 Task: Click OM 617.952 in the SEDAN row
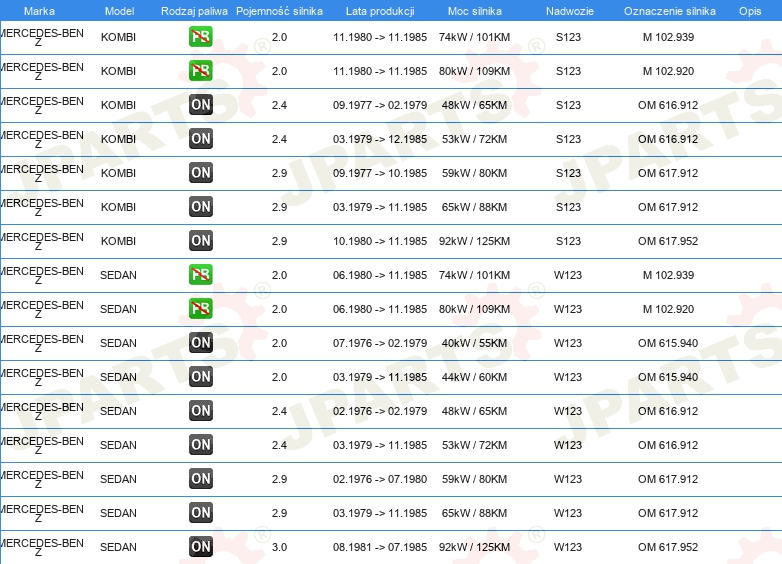point(668,547)
